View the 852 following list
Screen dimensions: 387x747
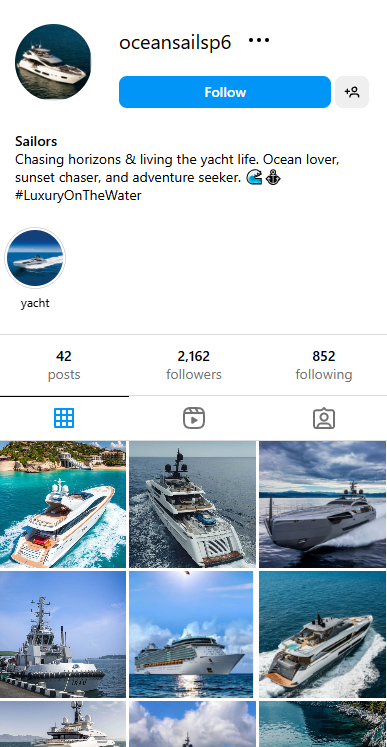pyautogui.click(x=324, y=365)
